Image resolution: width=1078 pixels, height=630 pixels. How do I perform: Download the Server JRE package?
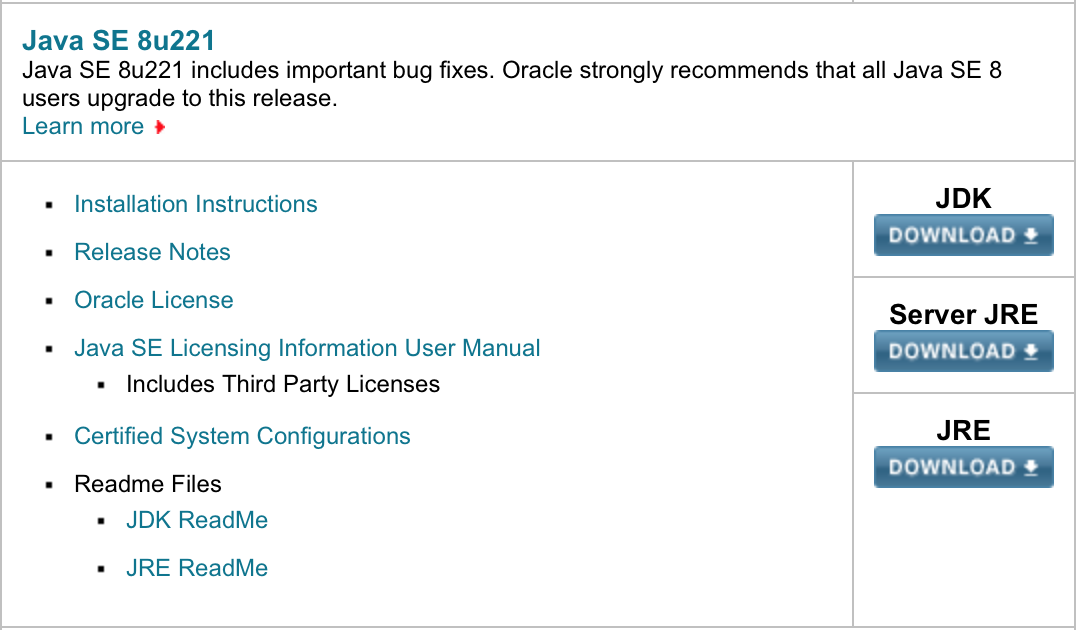pos(963,351)
